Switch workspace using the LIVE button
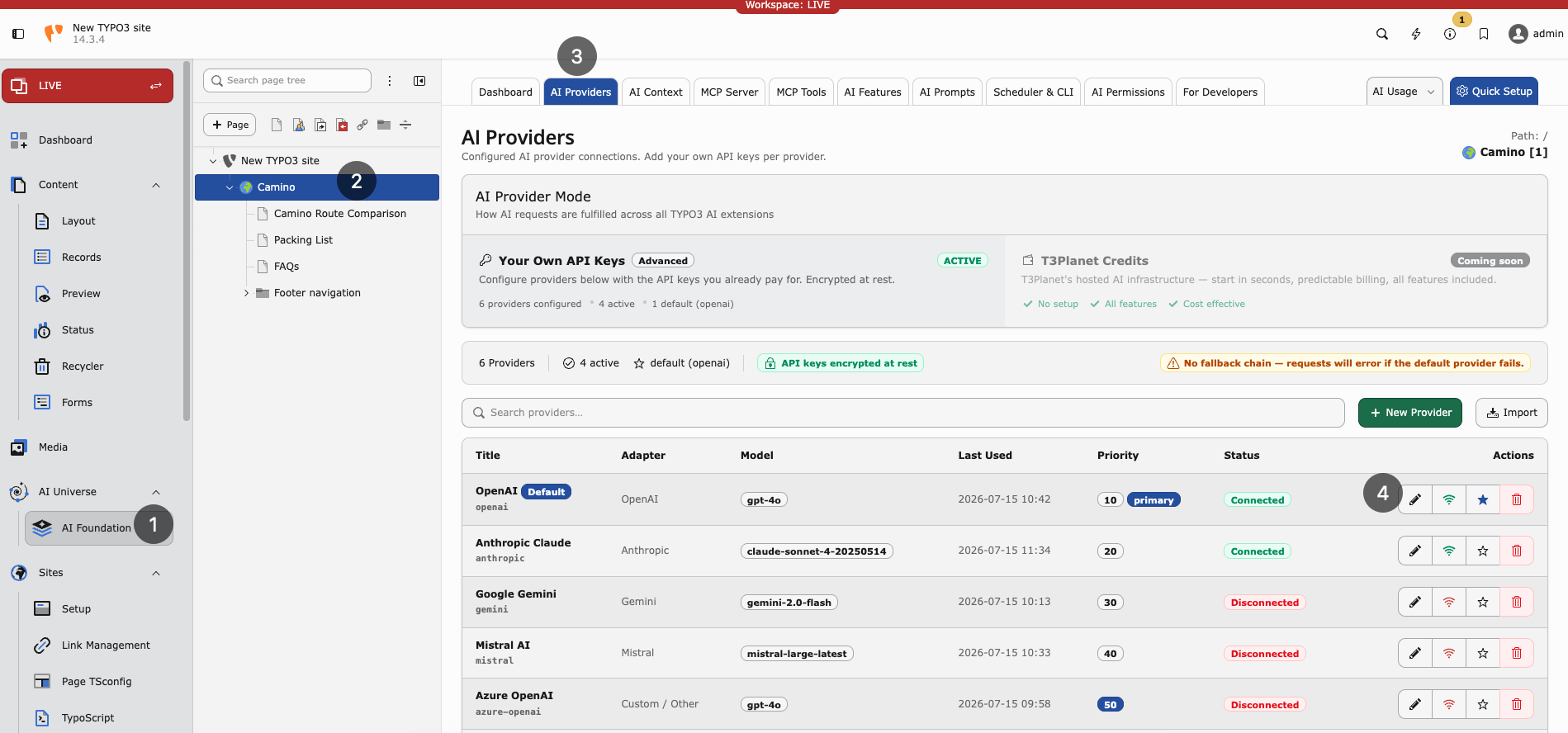 (x=88, y=86)
